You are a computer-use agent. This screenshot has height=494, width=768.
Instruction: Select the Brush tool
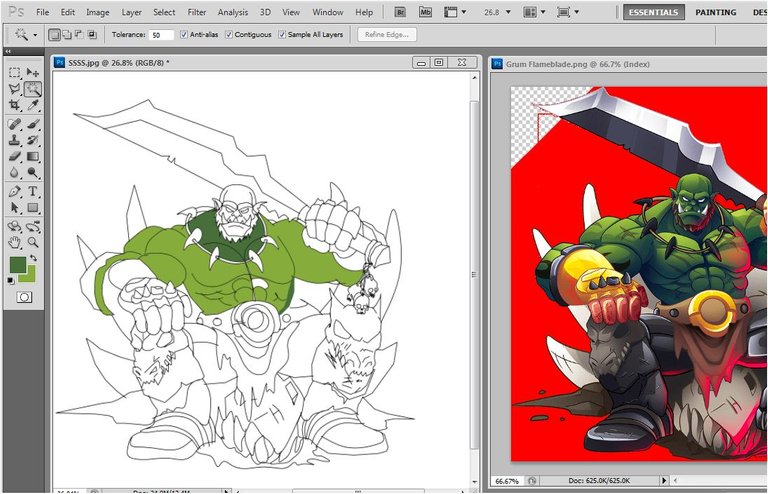tap(33, 124)
